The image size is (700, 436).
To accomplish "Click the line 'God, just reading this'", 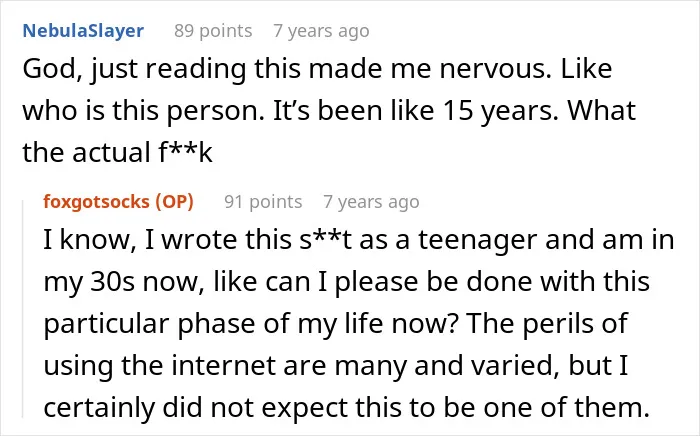I will click(x=317, y=70).
